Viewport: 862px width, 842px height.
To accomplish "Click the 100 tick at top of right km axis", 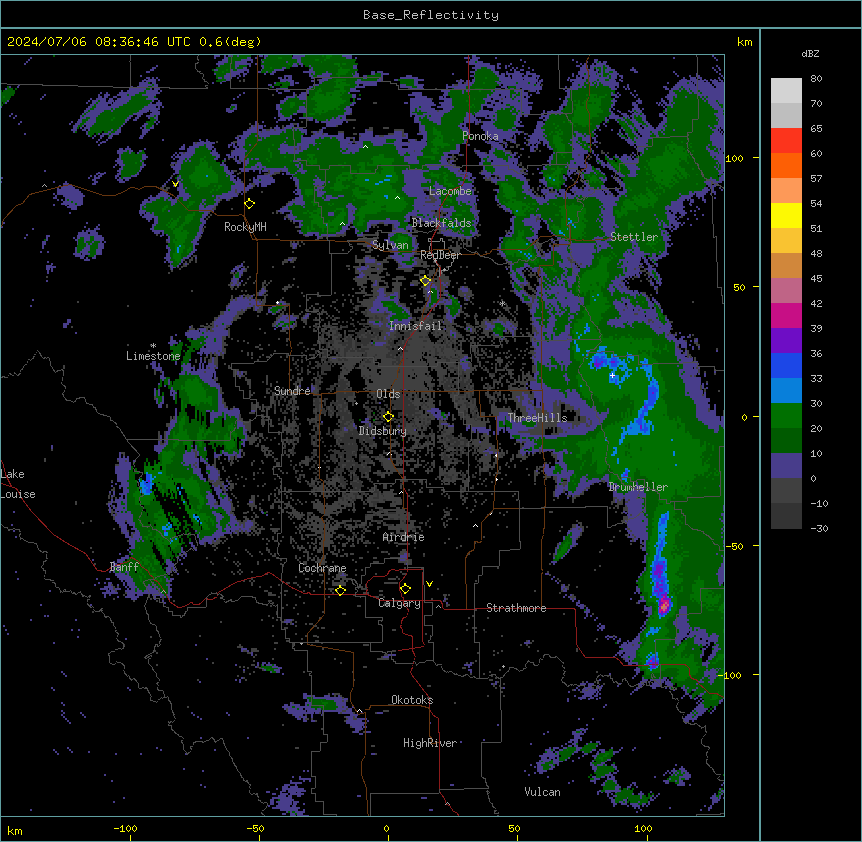I will click(734, 158).
